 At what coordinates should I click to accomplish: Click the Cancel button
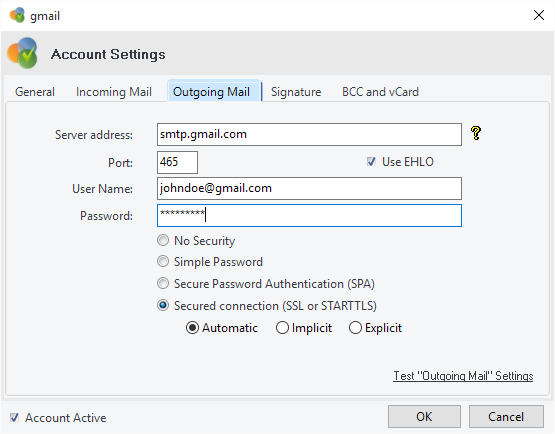[506, 417]
